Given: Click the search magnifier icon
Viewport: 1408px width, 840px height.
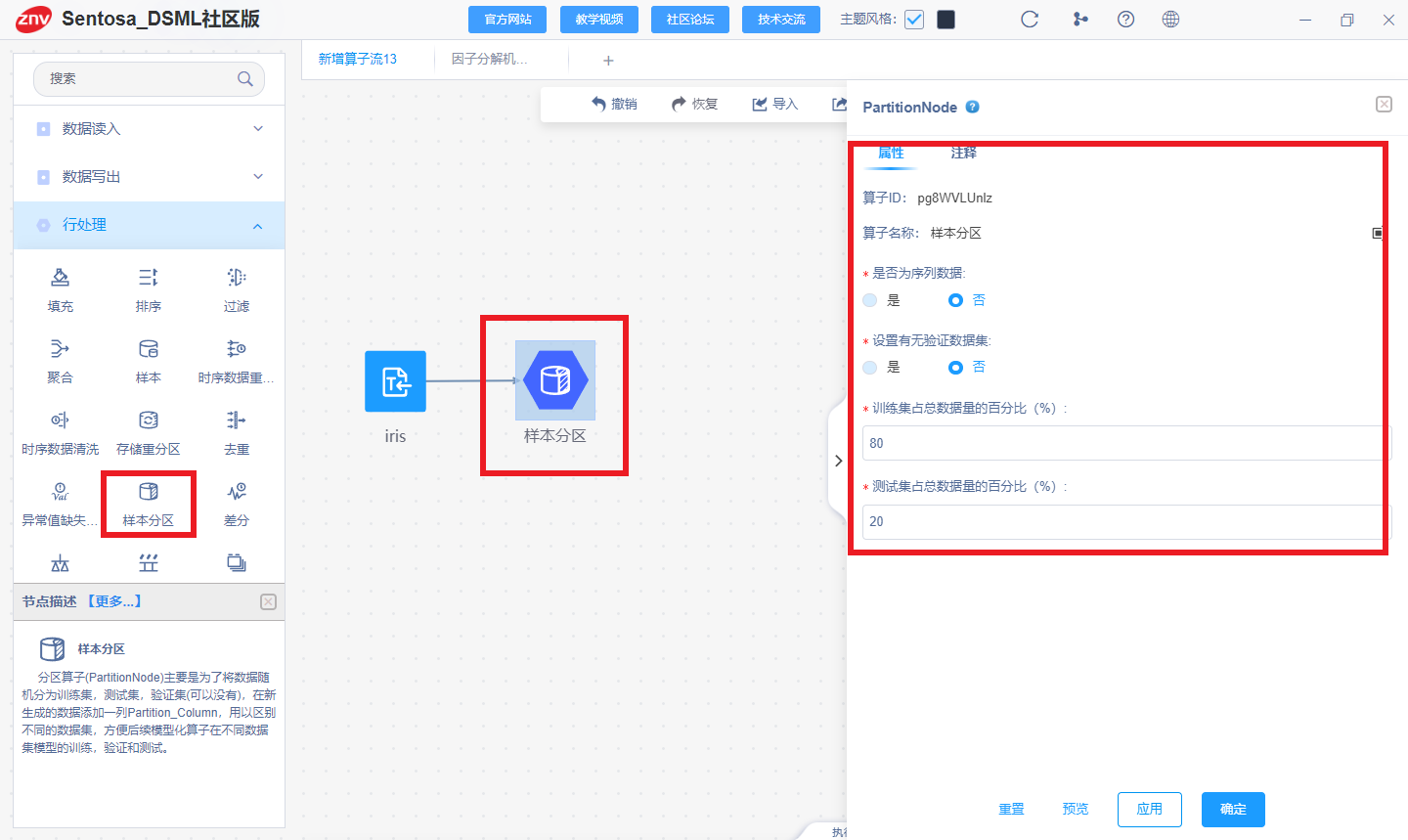Looking at the screenshot, I should [245, 79].
